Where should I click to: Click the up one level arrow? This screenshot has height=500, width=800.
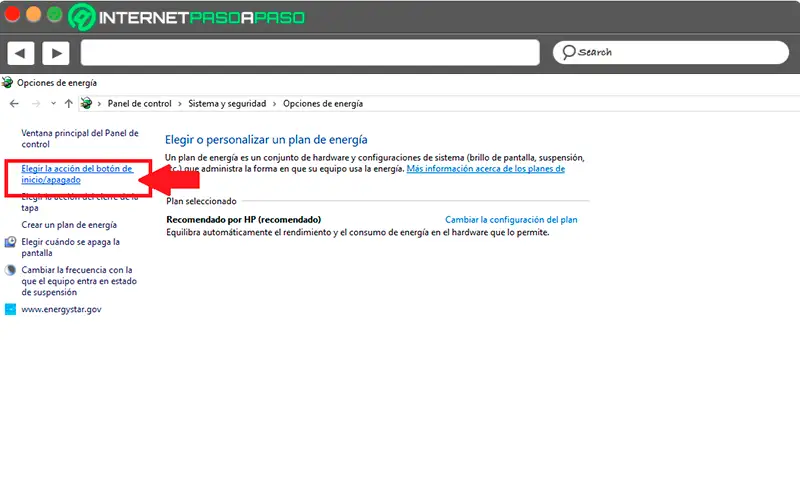click(x=68, y=104)
